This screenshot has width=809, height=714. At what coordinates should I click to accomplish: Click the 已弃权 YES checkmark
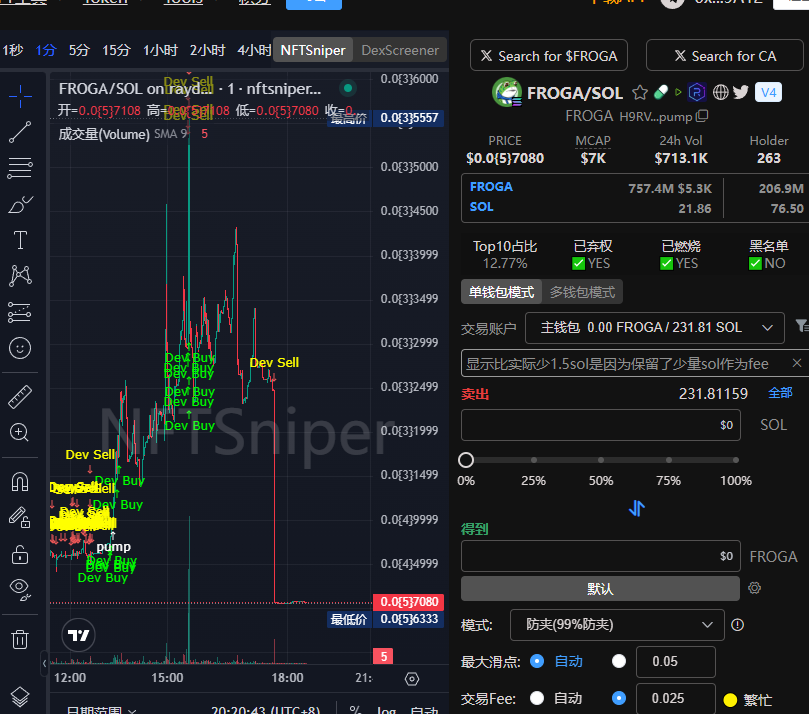tap(578, 264)
